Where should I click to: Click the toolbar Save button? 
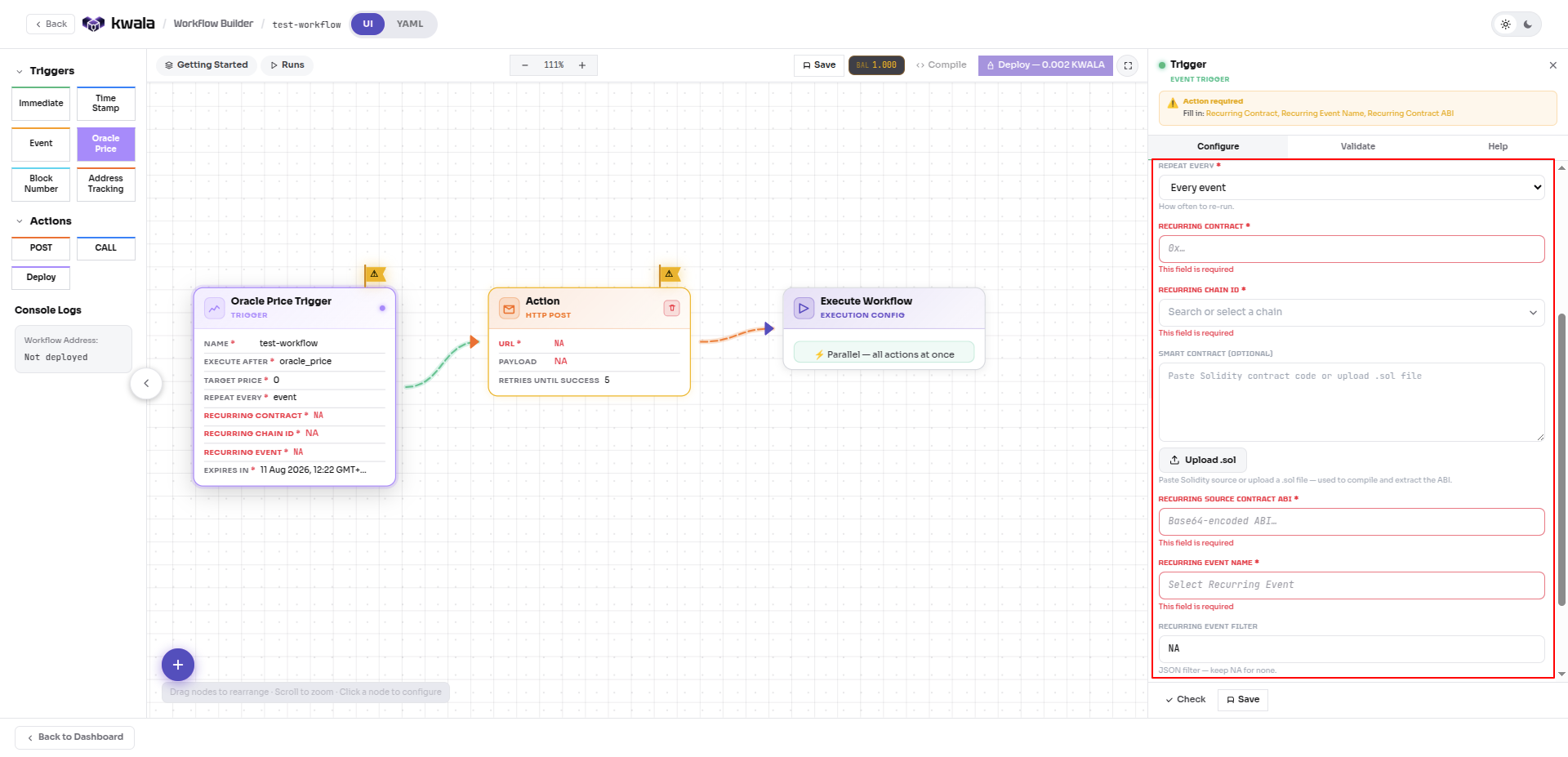[819, 65]
